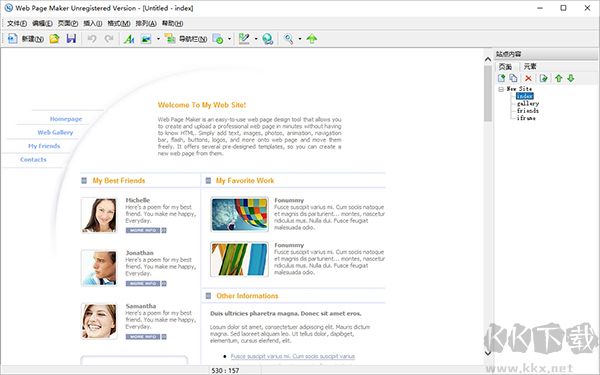Open the dropdown arrow beside the picture icon

(x=158, y=39)
